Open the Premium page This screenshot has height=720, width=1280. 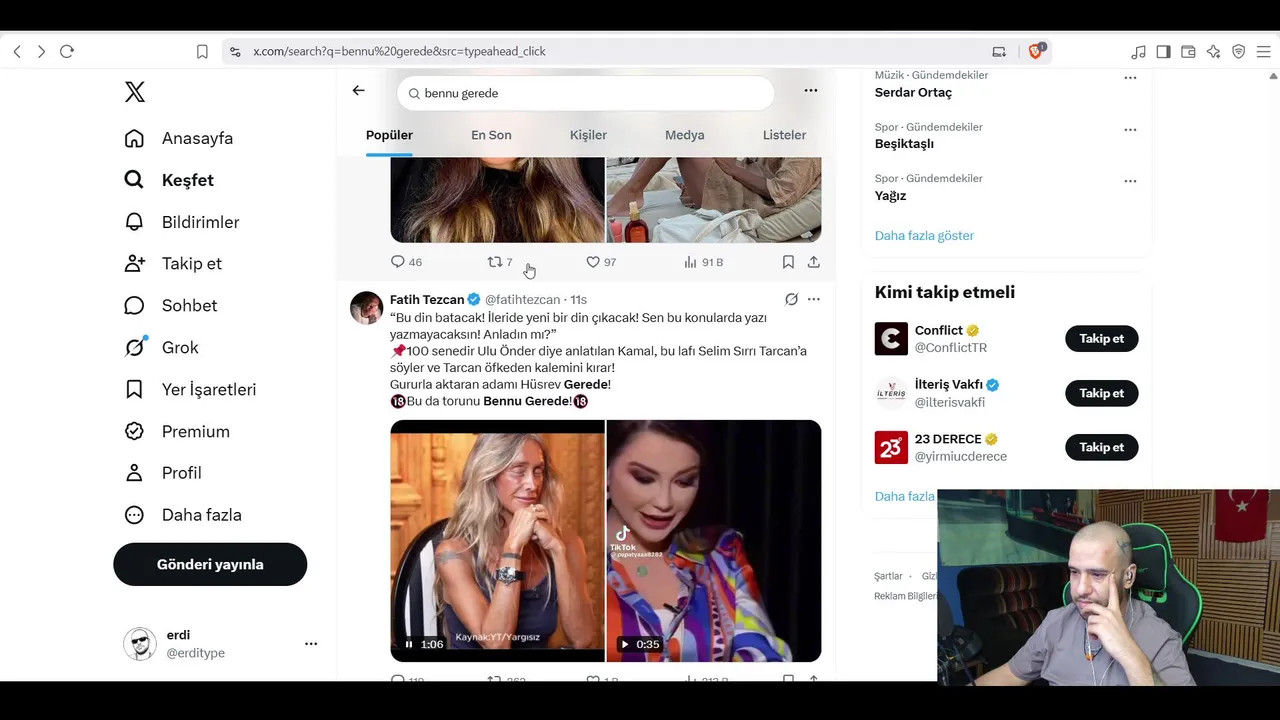pos(176,432)
